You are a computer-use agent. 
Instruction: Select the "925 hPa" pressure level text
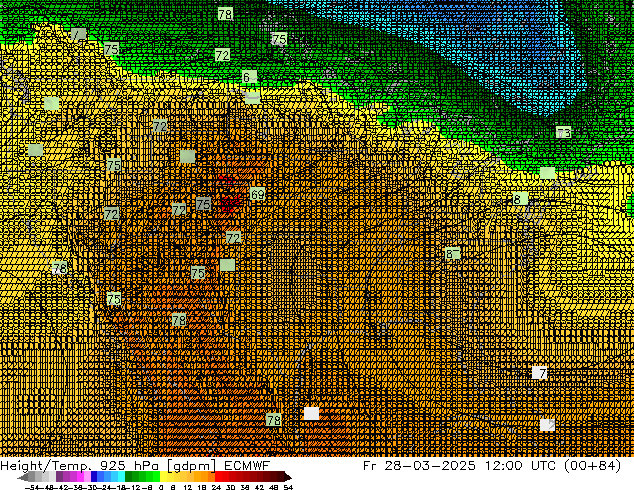pyautogui.click(x=129, y=466)
